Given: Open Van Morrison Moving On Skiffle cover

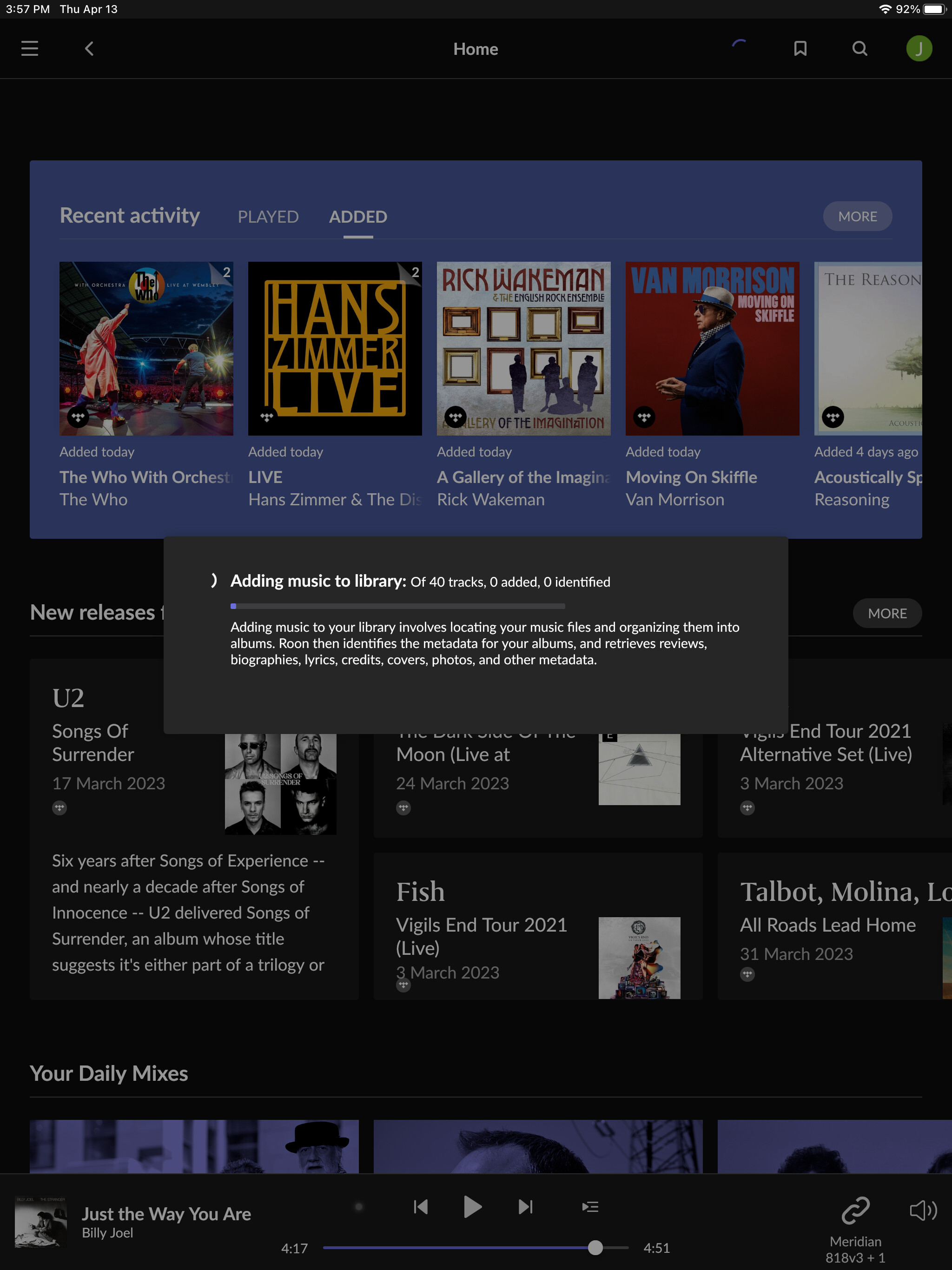Looking at the screenshot, I should [x=712, y=349].
